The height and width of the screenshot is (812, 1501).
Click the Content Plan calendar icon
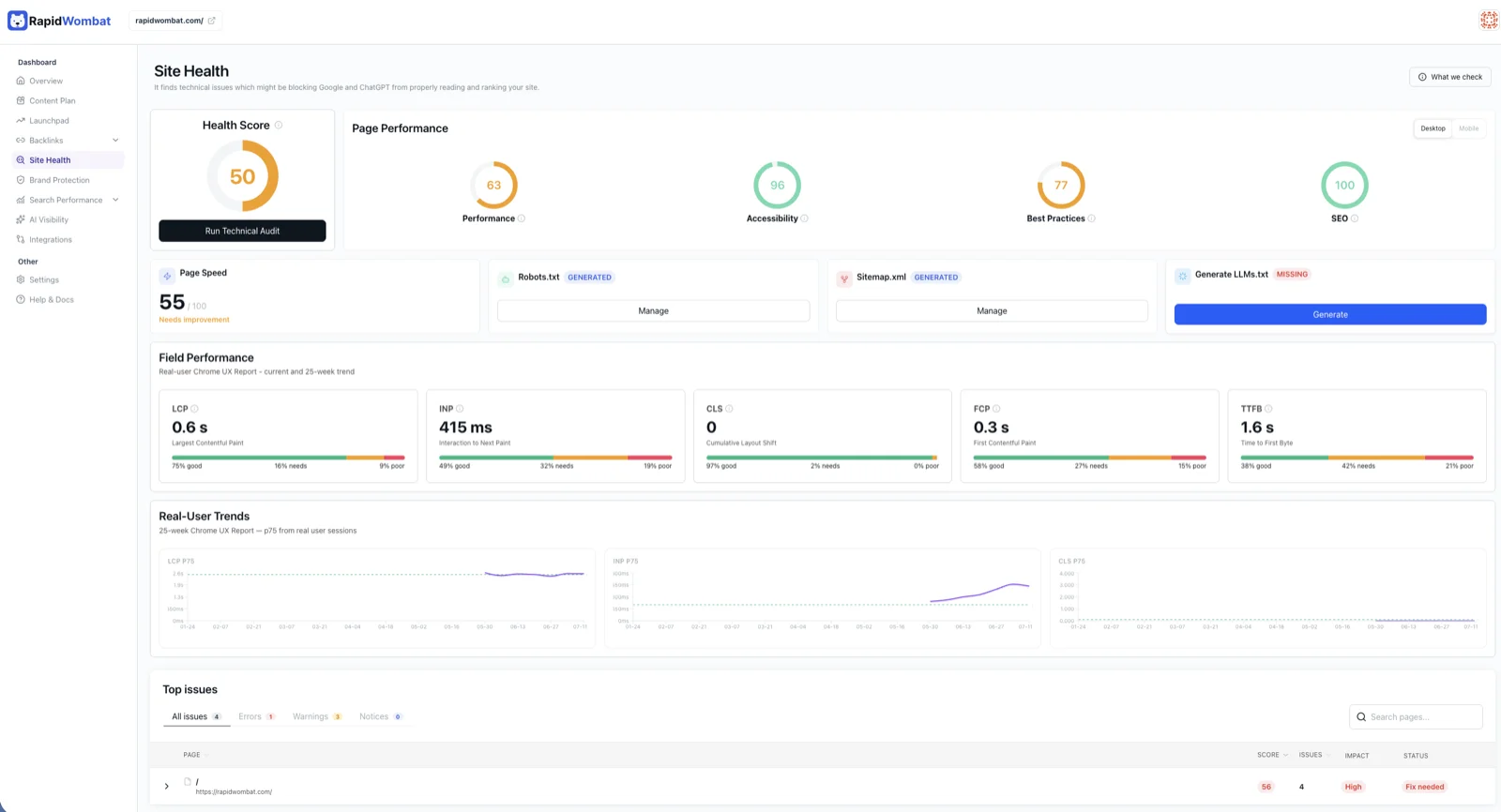21,100
